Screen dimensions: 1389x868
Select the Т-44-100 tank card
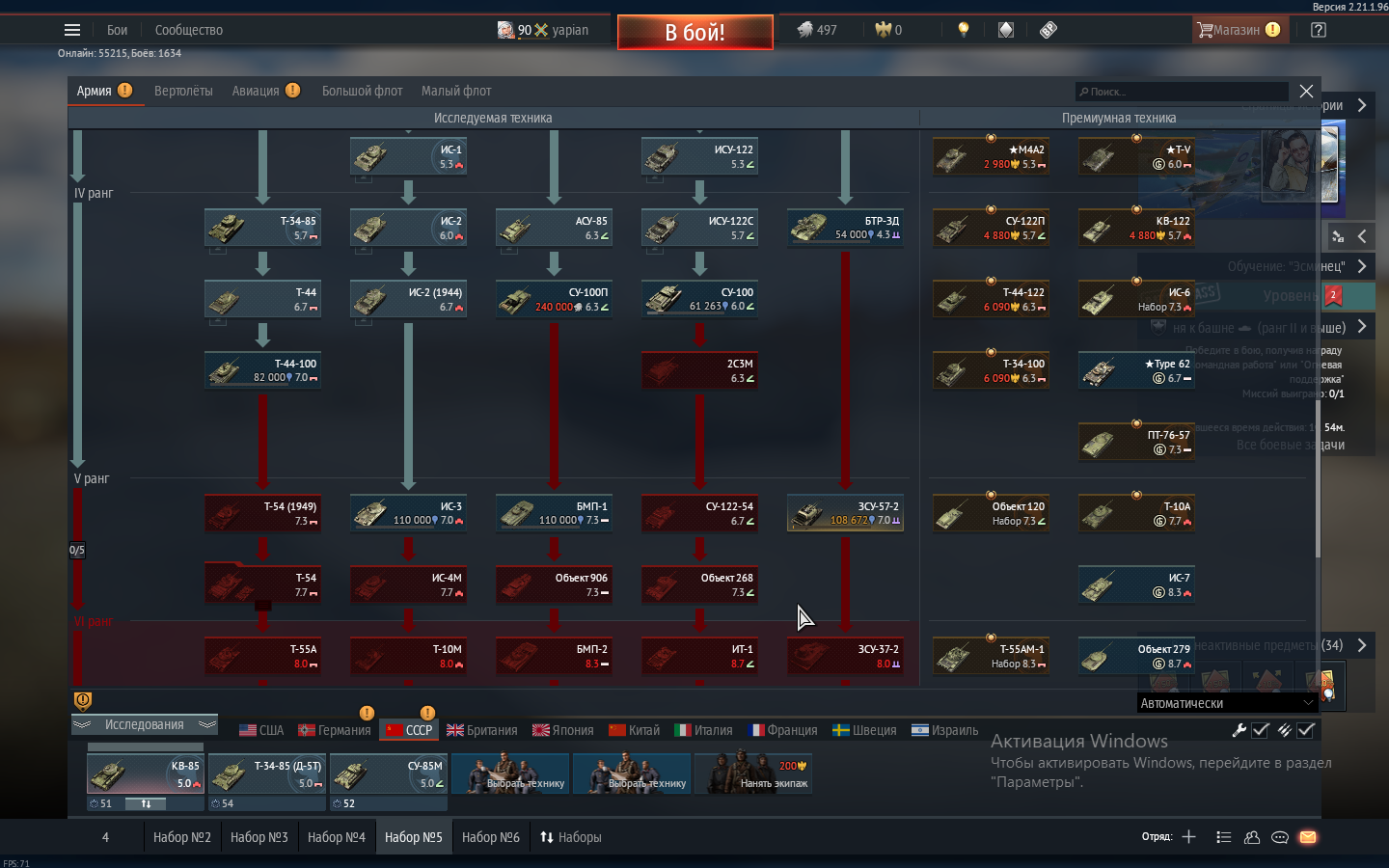click(x=262, y=370)
